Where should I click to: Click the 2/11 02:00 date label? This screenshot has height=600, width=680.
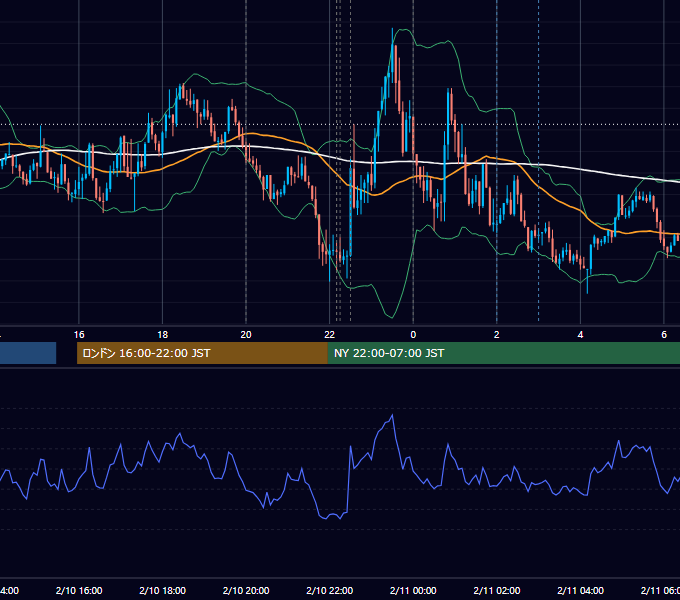[x=497, y=590]
